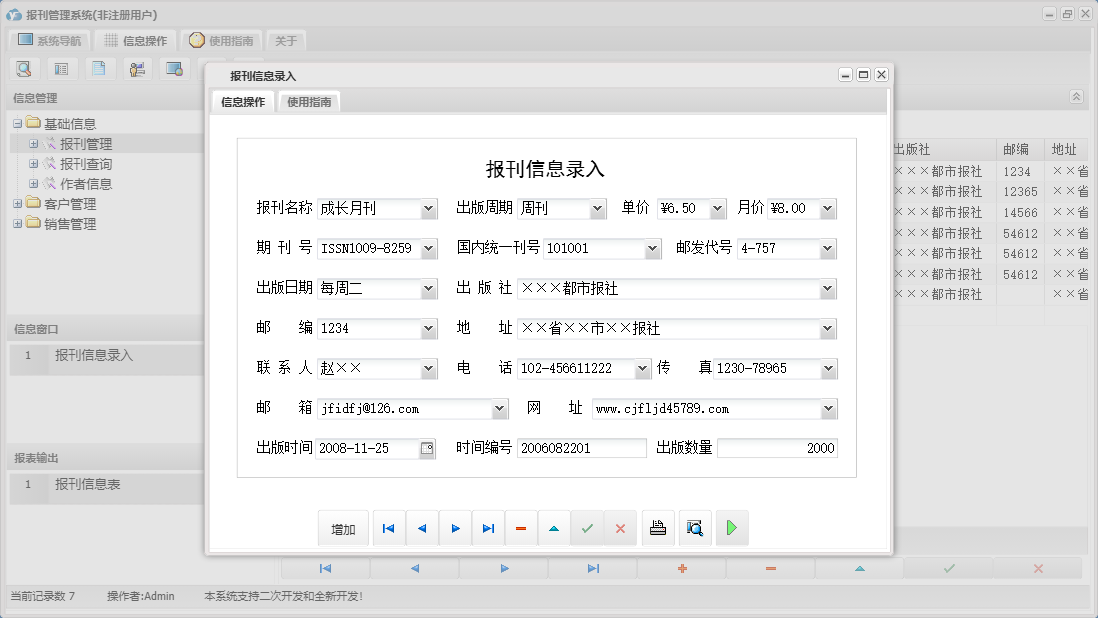Click the presenter person icon in top toolbar

[137, 68]
